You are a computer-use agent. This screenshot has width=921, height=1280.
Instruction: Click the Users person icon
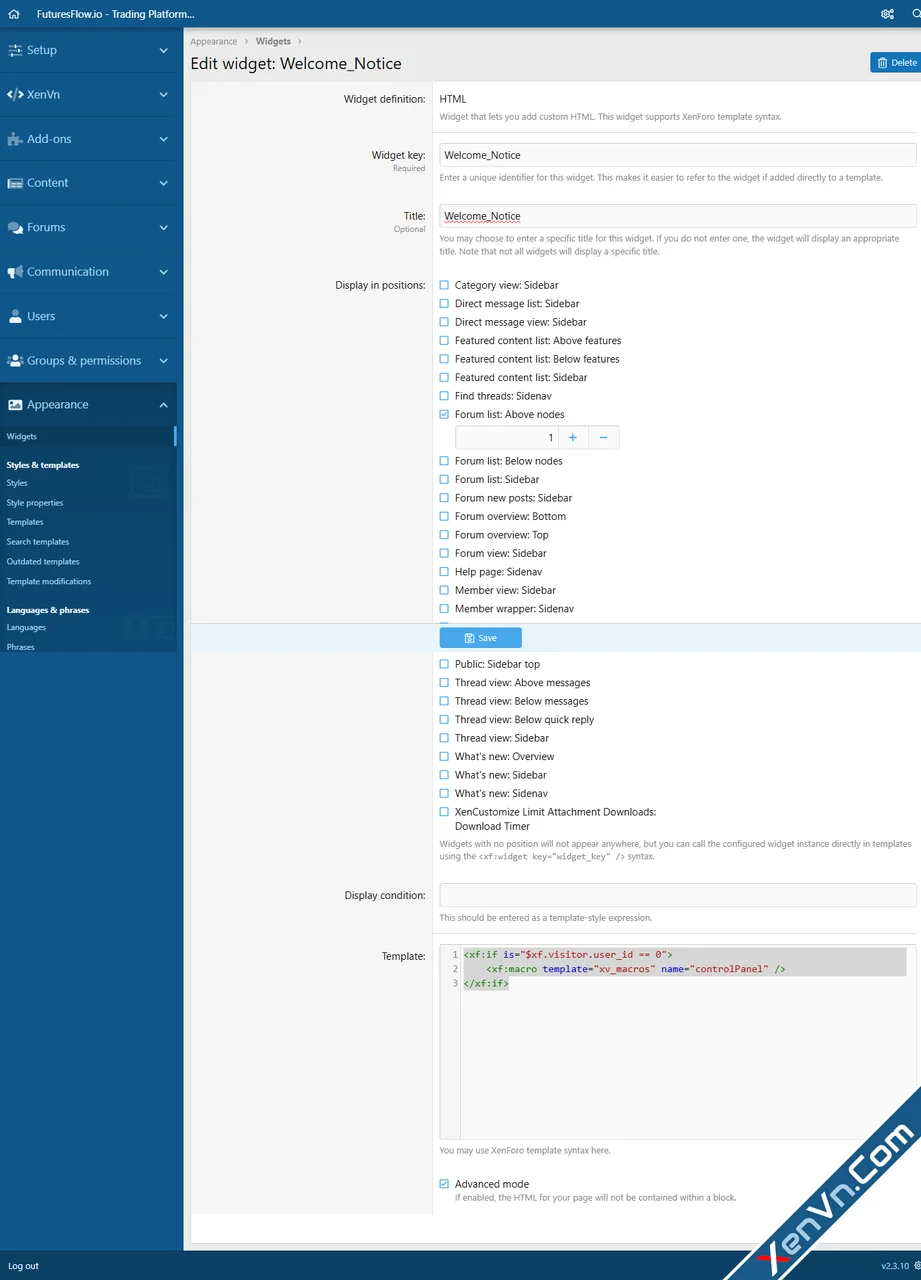(x=15, y=316)
